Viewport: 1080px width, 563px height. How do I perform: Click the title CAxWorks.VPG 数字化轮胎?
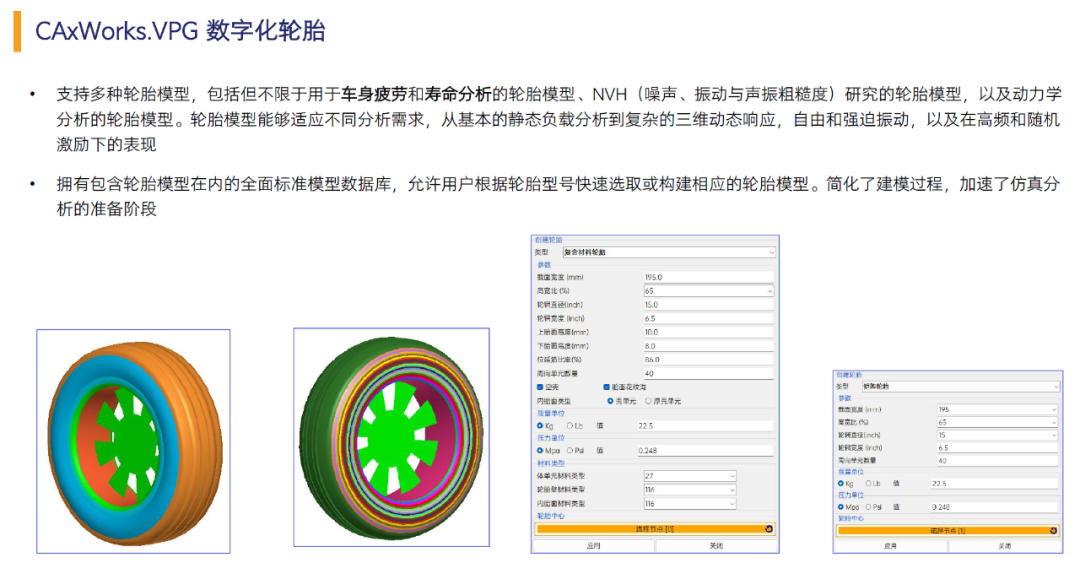coord(180,31)
